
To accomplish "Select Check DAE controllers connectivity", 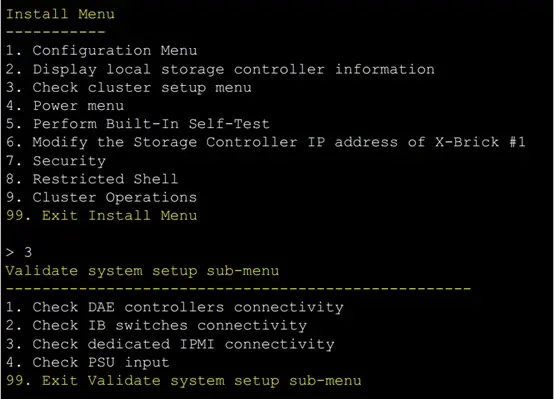I will (175, 307).
